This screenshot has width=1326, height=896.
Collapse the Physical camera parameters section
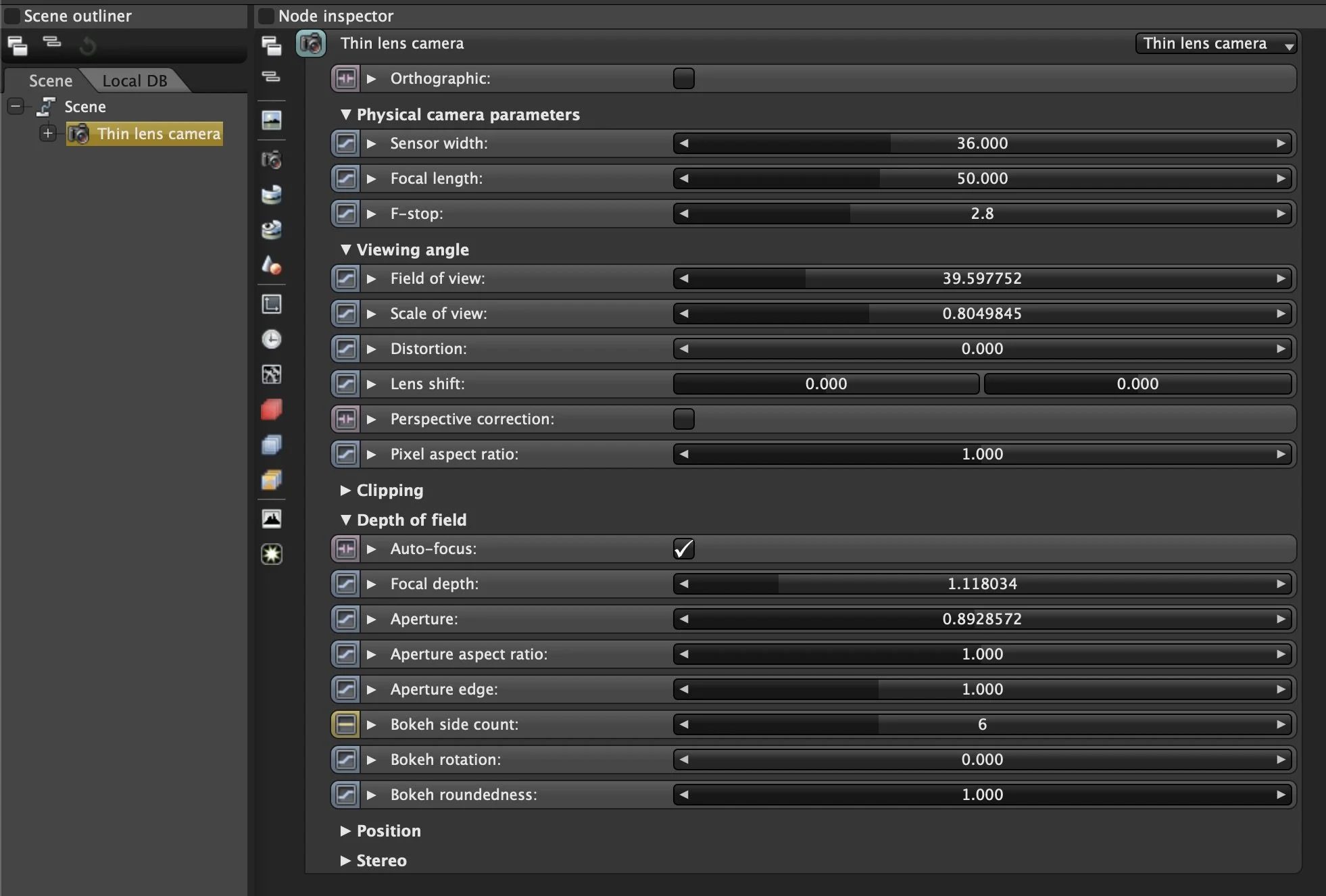[x=347, y=114]
